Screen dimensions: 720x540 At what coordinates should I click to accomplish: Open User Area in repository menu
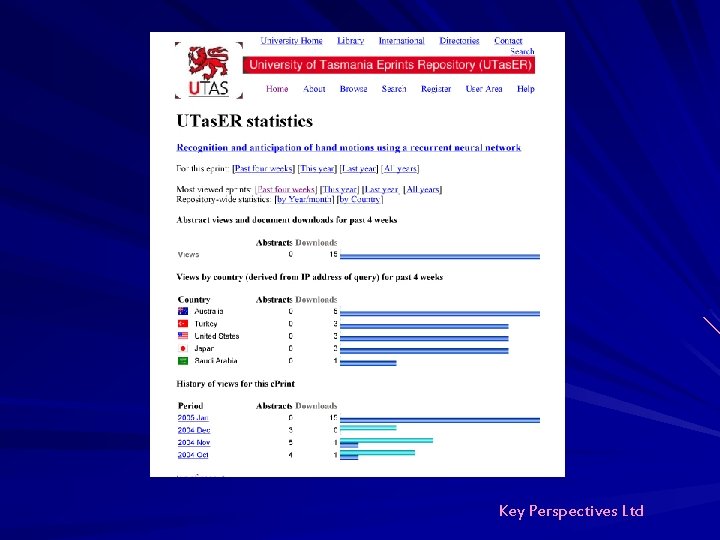click(484, 89)
